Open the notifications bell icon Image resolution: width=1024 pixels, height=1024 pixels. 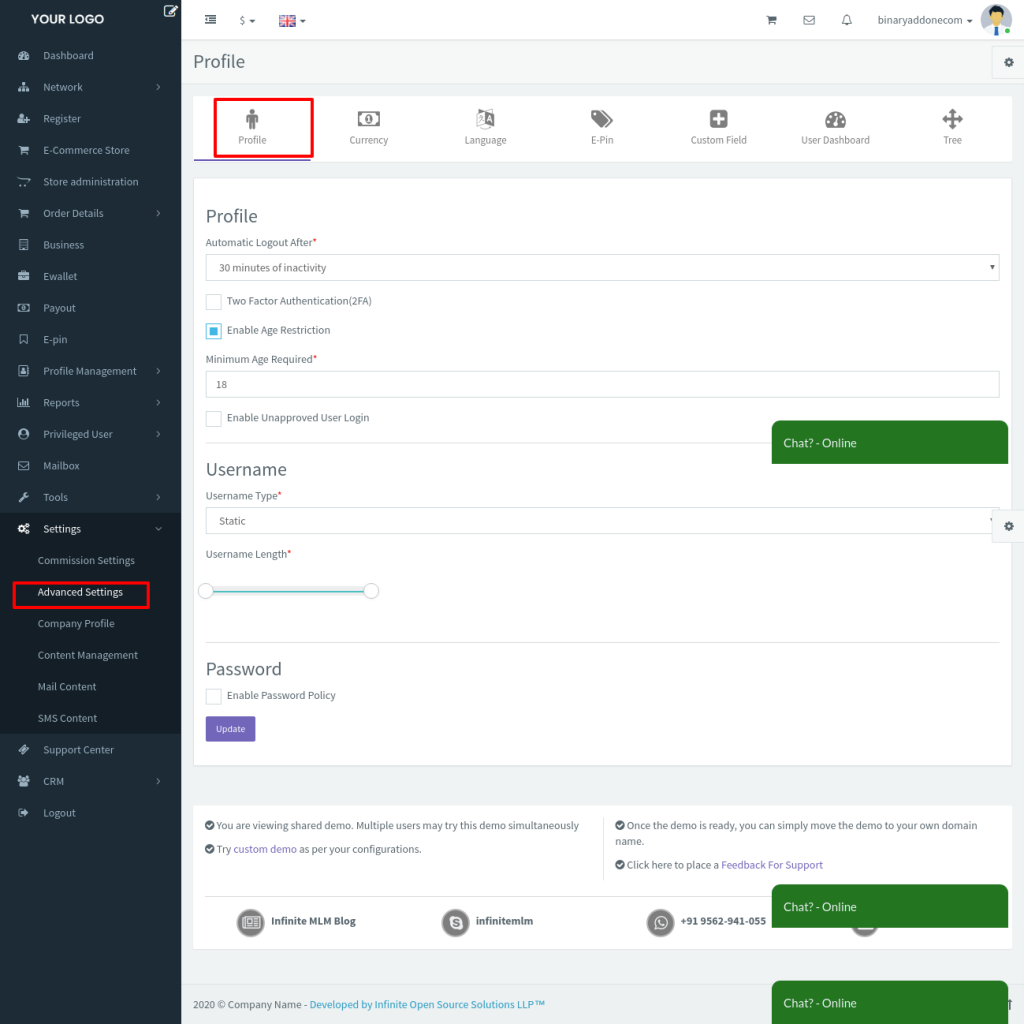(846, 20)
